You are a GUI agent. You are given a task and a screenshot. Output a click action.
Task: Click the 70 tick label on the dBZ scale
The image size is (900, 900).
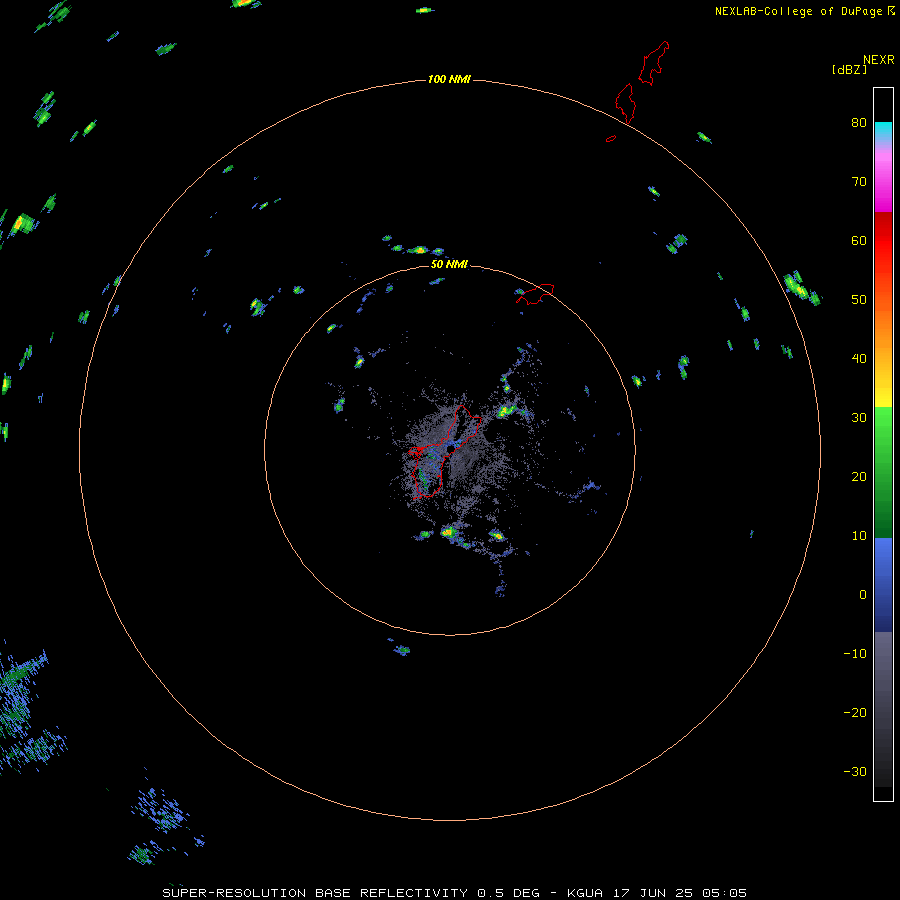point(859,182)
